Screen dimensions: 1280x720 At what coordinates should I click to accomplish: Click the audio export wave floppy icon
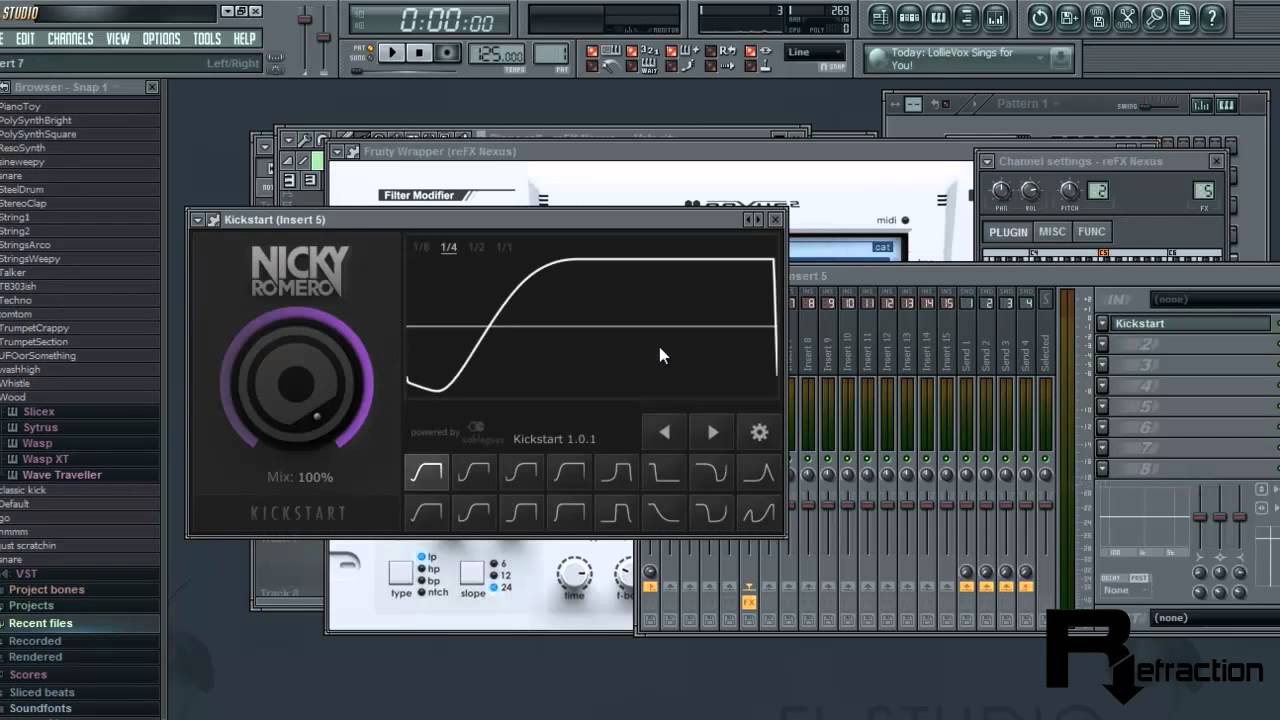(1098, 17)
